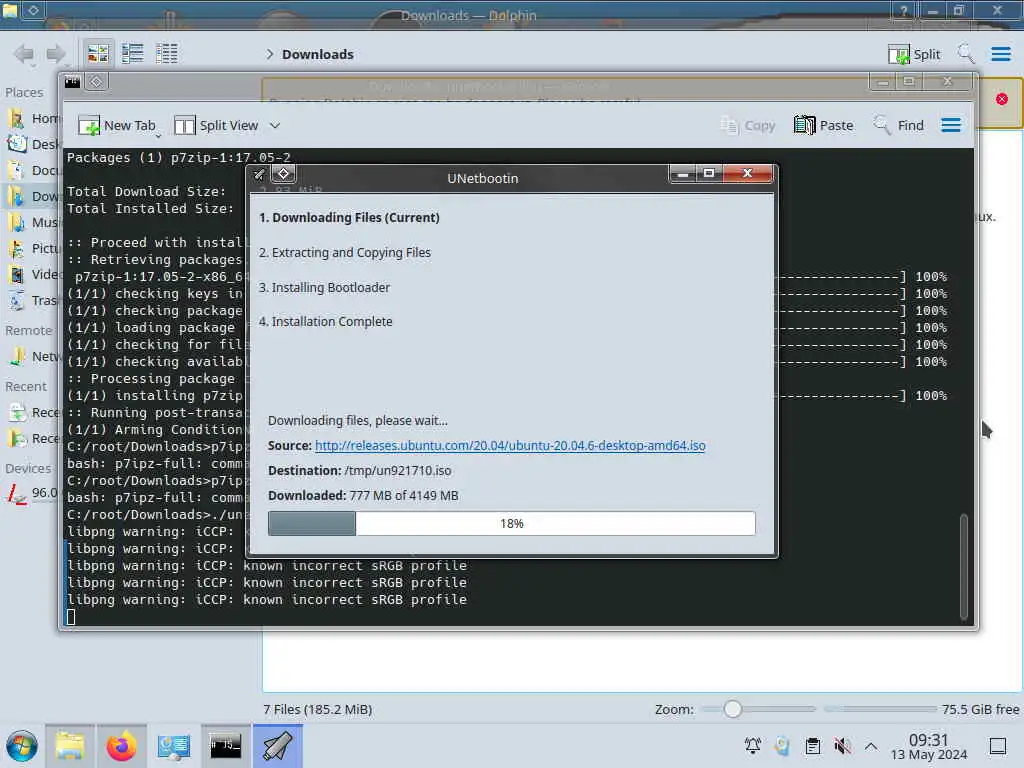Expand hidden system tray icons
Viewport: 1024px width, 768px height.
(871, 746)
